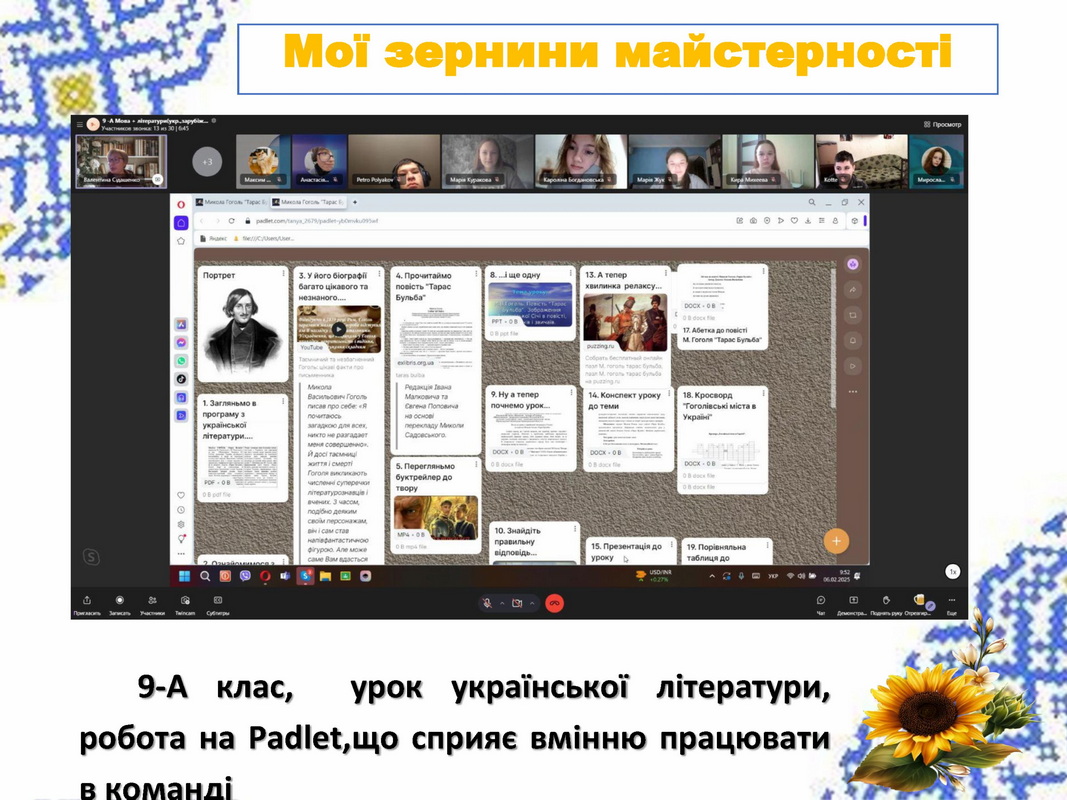Open the Участники participants list

(152, 603)
